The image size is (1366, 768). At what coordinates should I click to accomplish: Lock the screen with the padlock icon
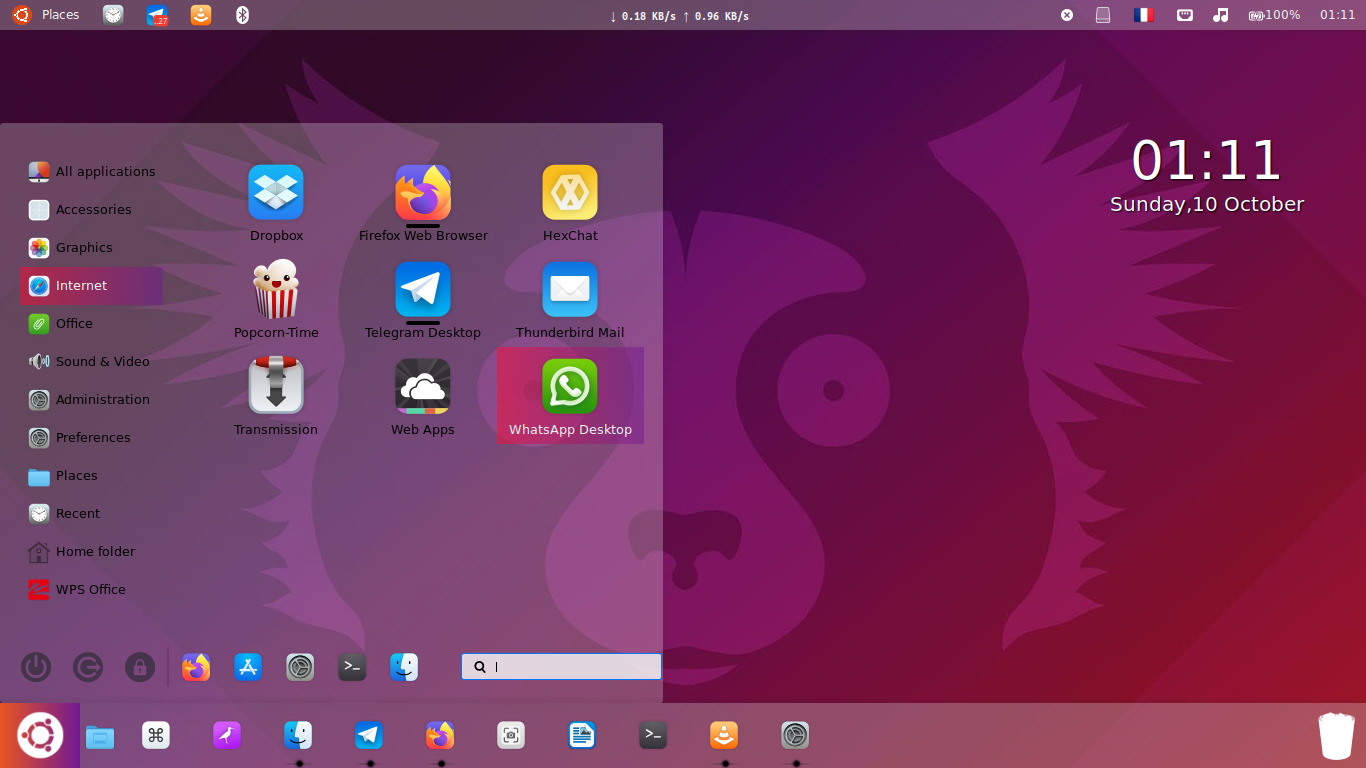(140, 667)
